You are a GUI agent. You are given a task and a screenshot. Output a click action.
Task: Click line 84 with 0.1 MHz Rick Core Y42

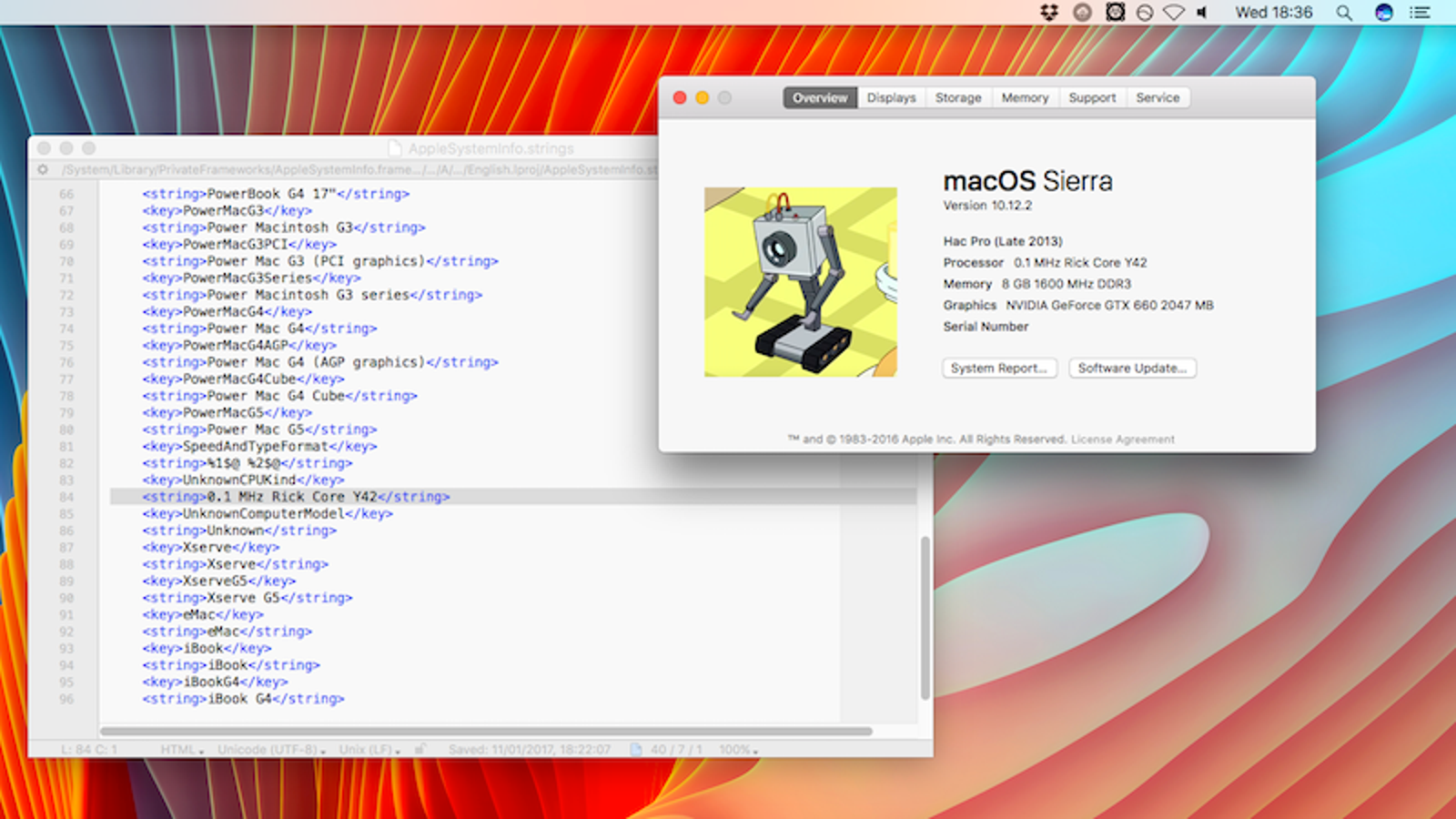513,497
